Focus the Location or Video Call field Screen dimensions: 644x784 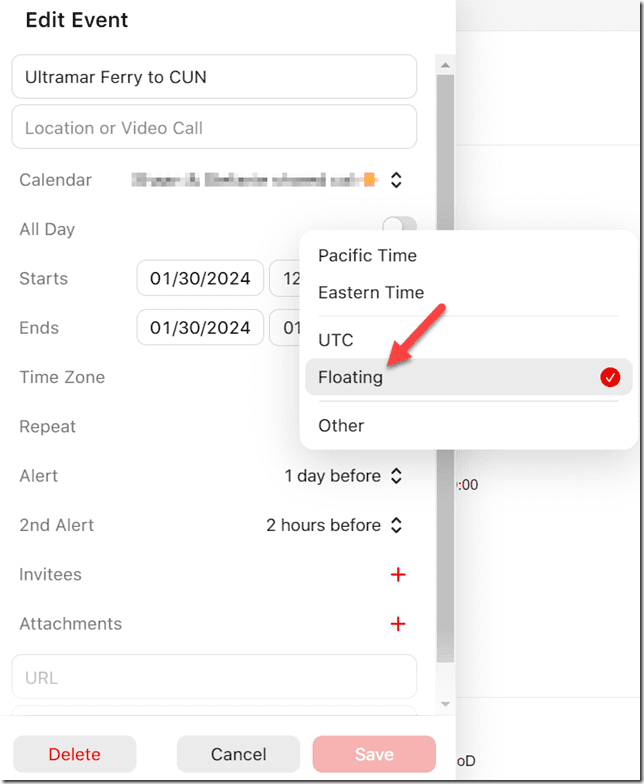tap(214, 127)
